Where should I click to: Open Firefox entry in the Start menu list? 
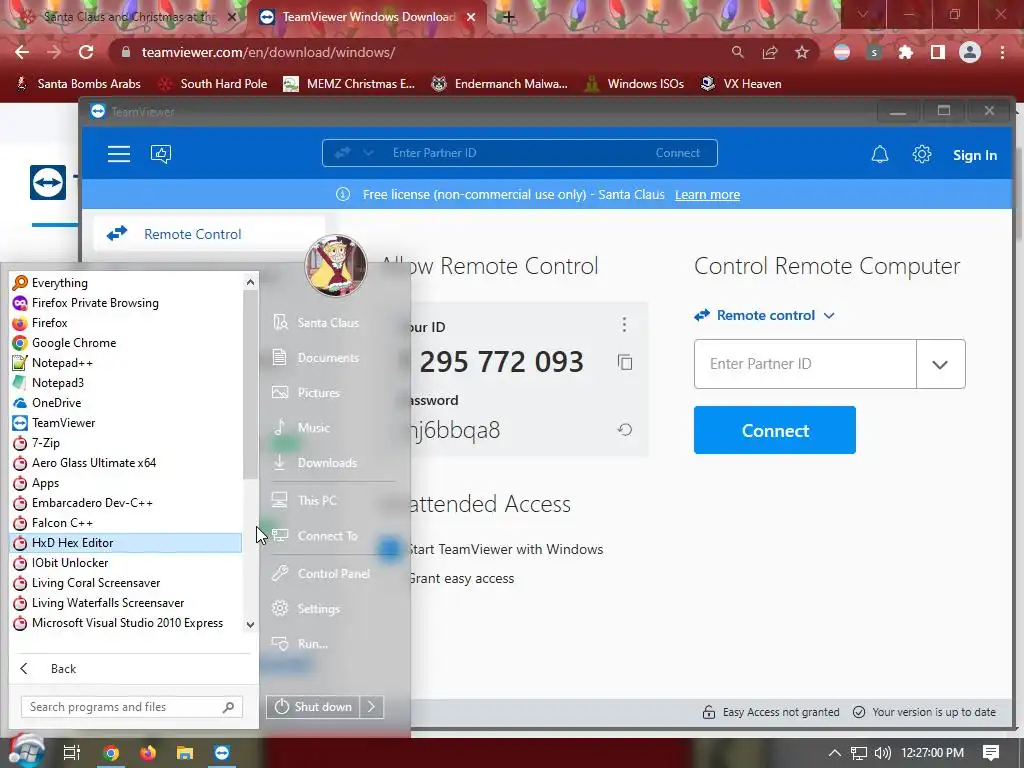tap(126, 323)
